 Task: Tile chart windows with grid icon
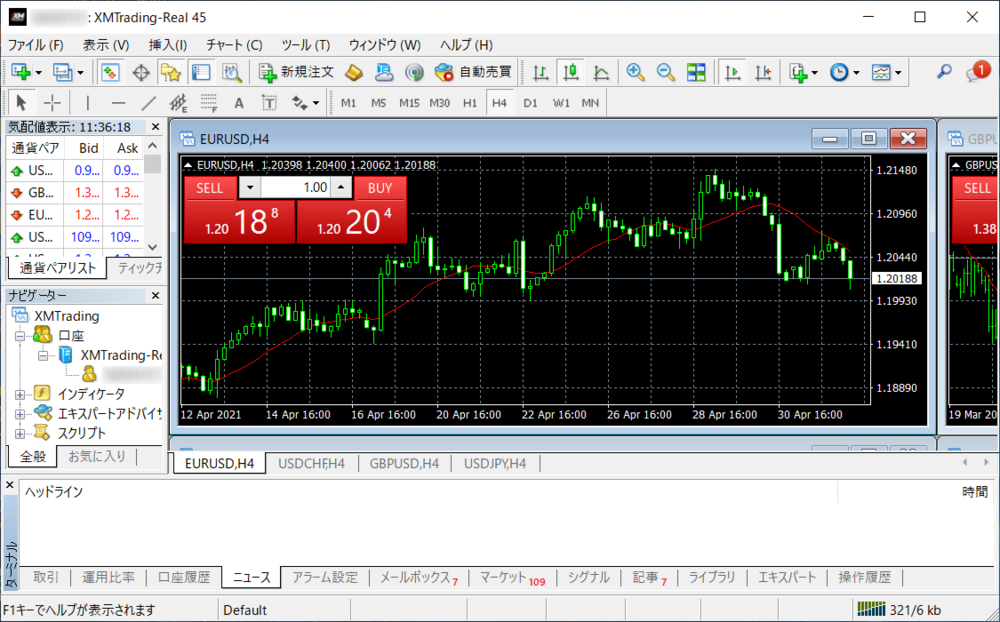pyautogui.click(x=696, y=72)
